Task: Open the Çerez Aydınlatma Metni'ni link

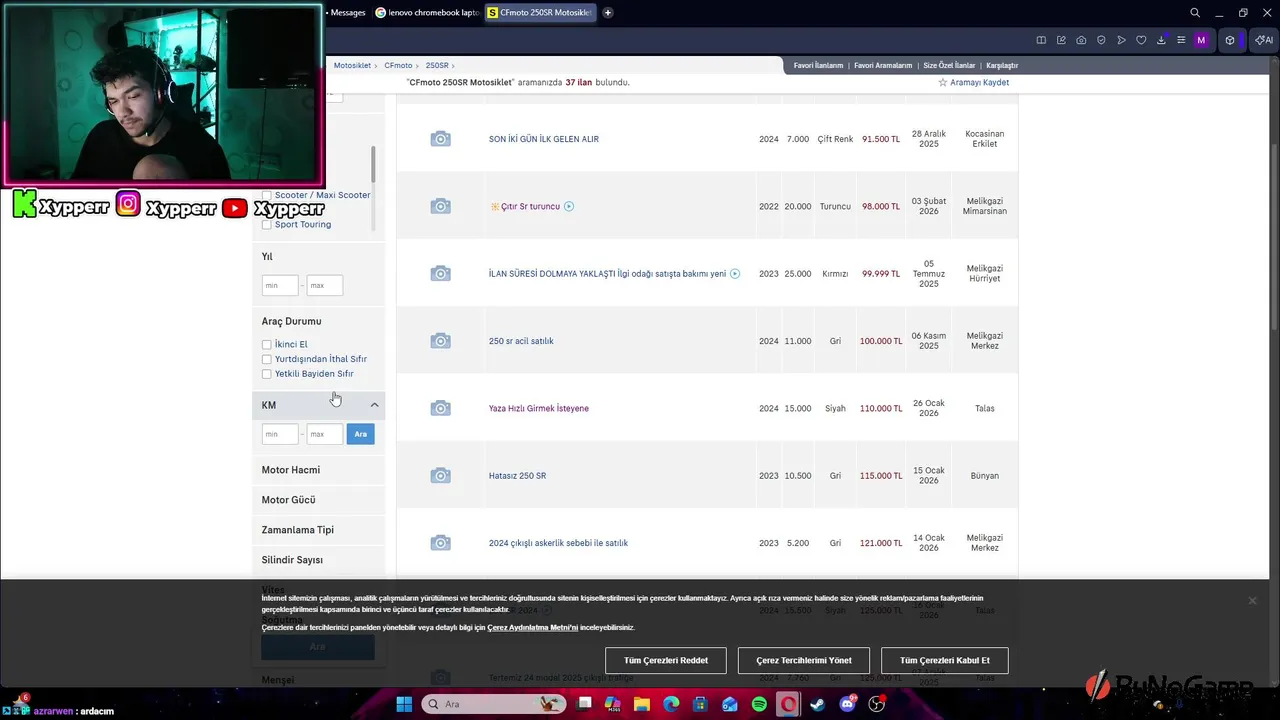Action: 533,628
